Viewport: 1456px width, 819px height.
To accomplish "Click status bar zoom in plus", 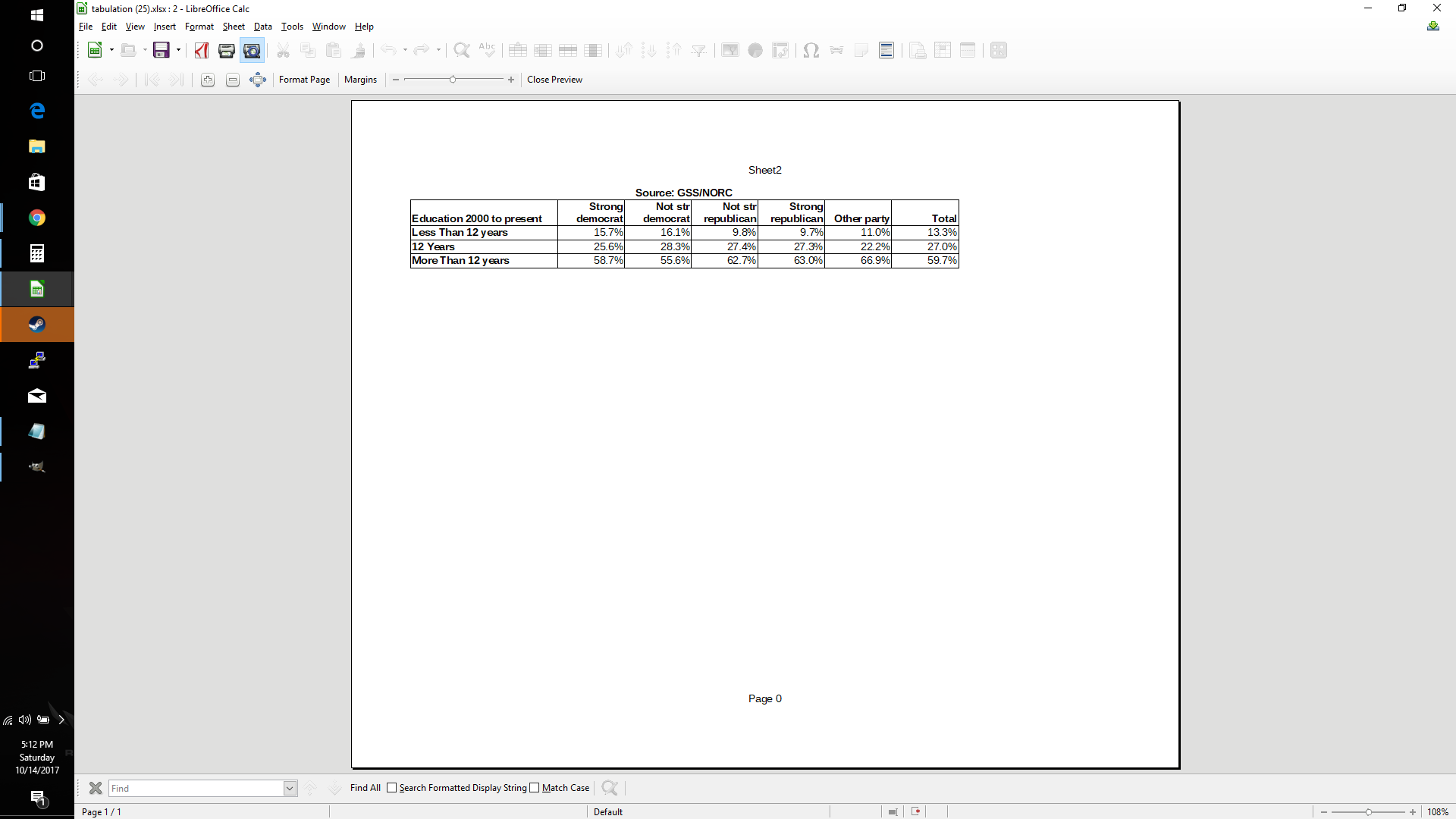I will click(x=1413, y=812).
